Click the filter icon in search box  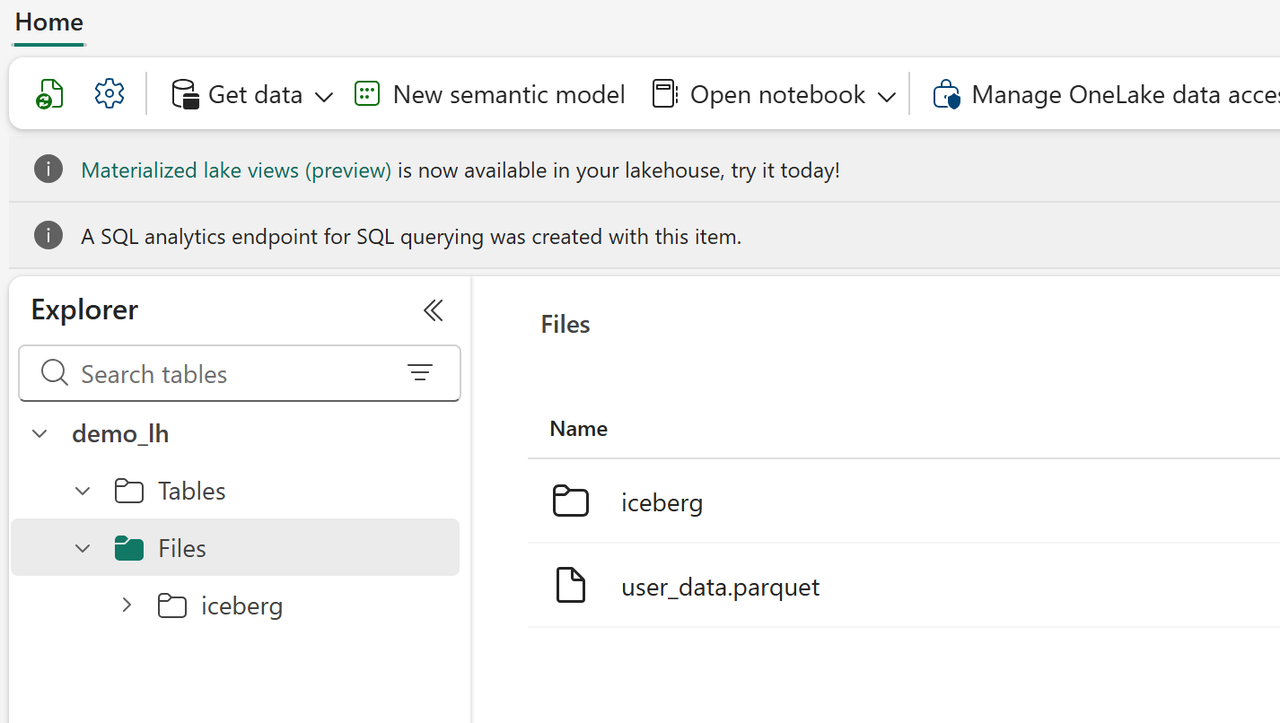pos(420,373)
